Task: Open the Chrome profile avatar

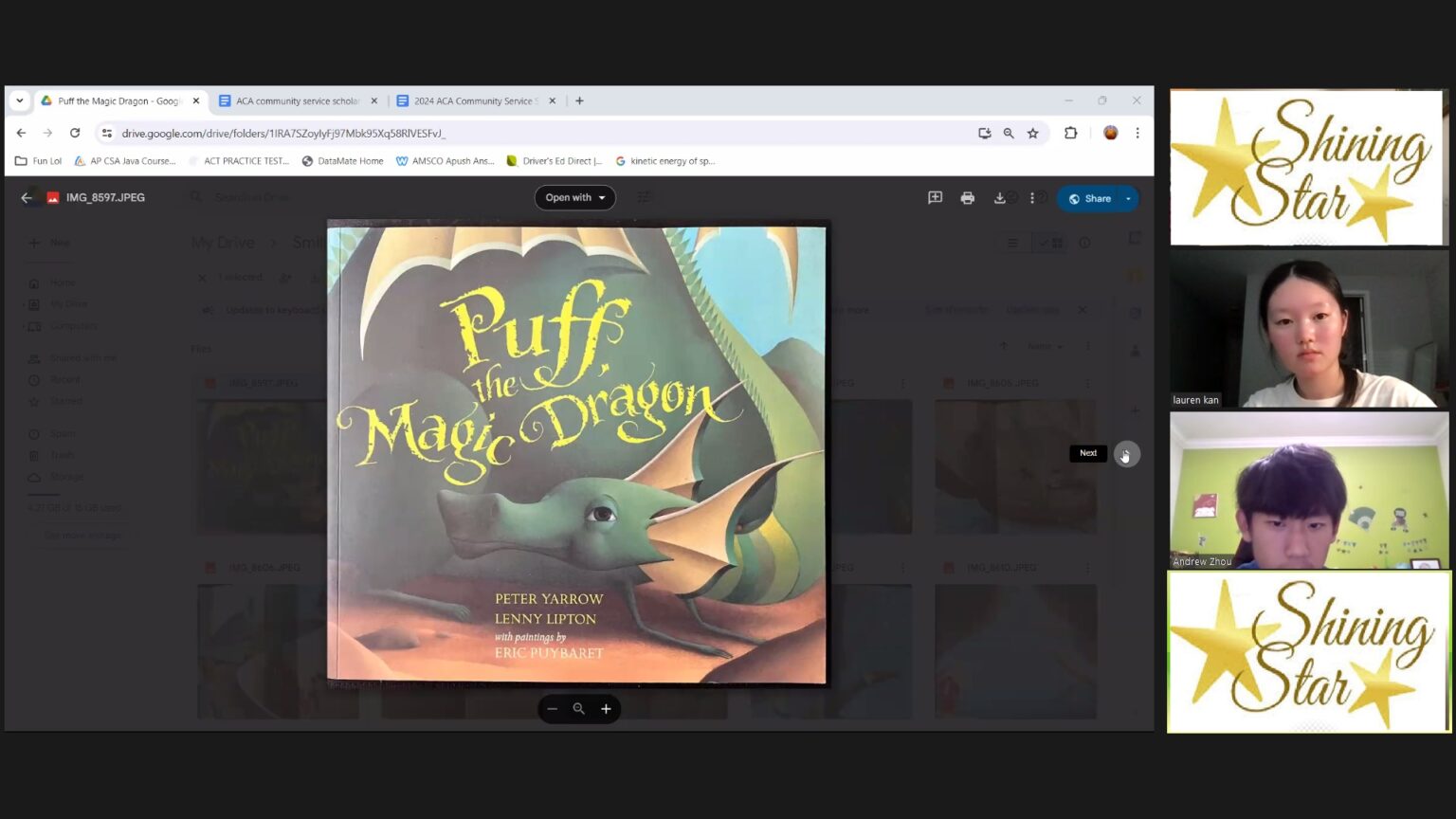Action: click(1110, 133)
